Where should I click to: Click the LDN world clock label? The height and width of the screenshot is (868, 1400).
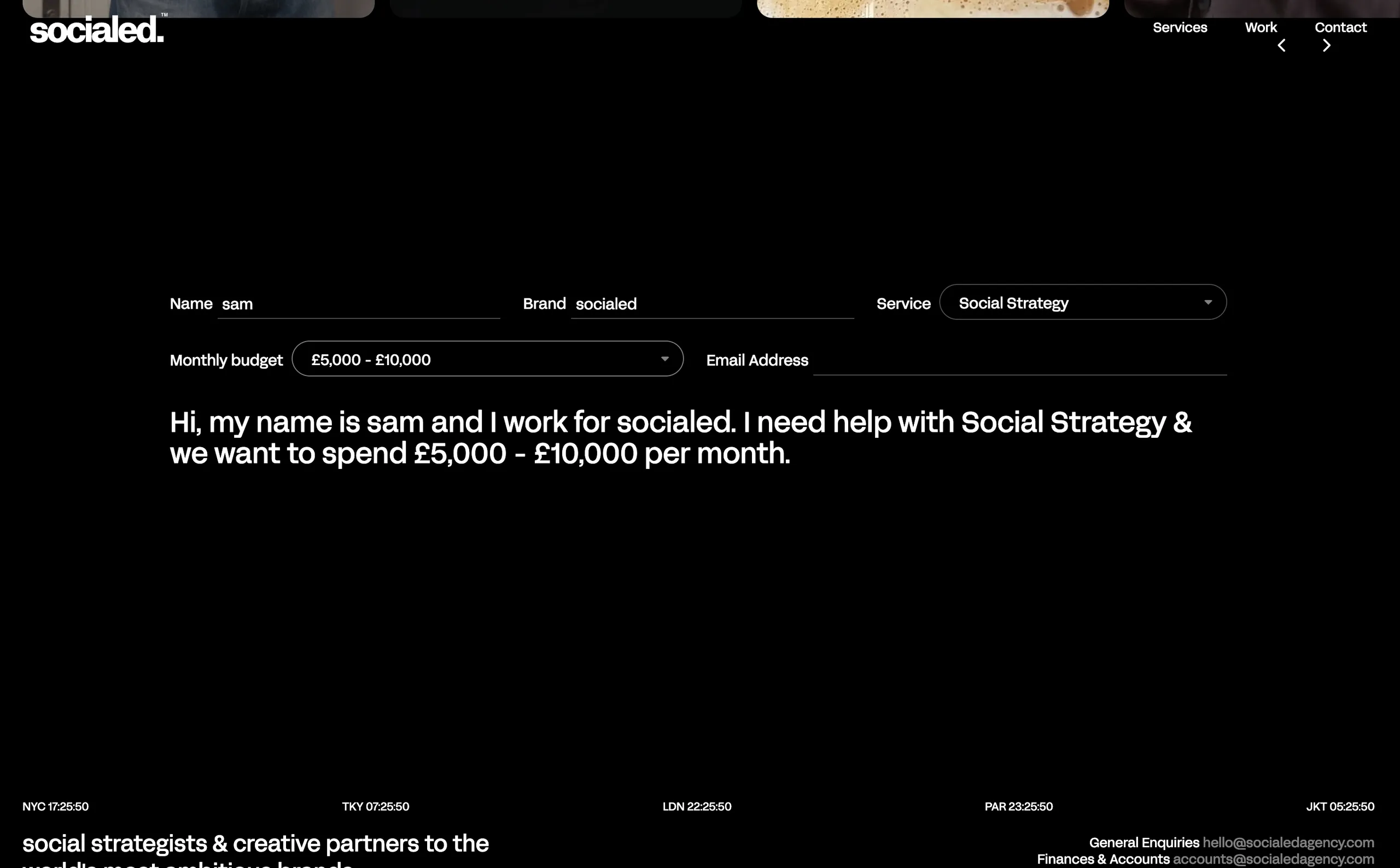click(x=697, y=806)
